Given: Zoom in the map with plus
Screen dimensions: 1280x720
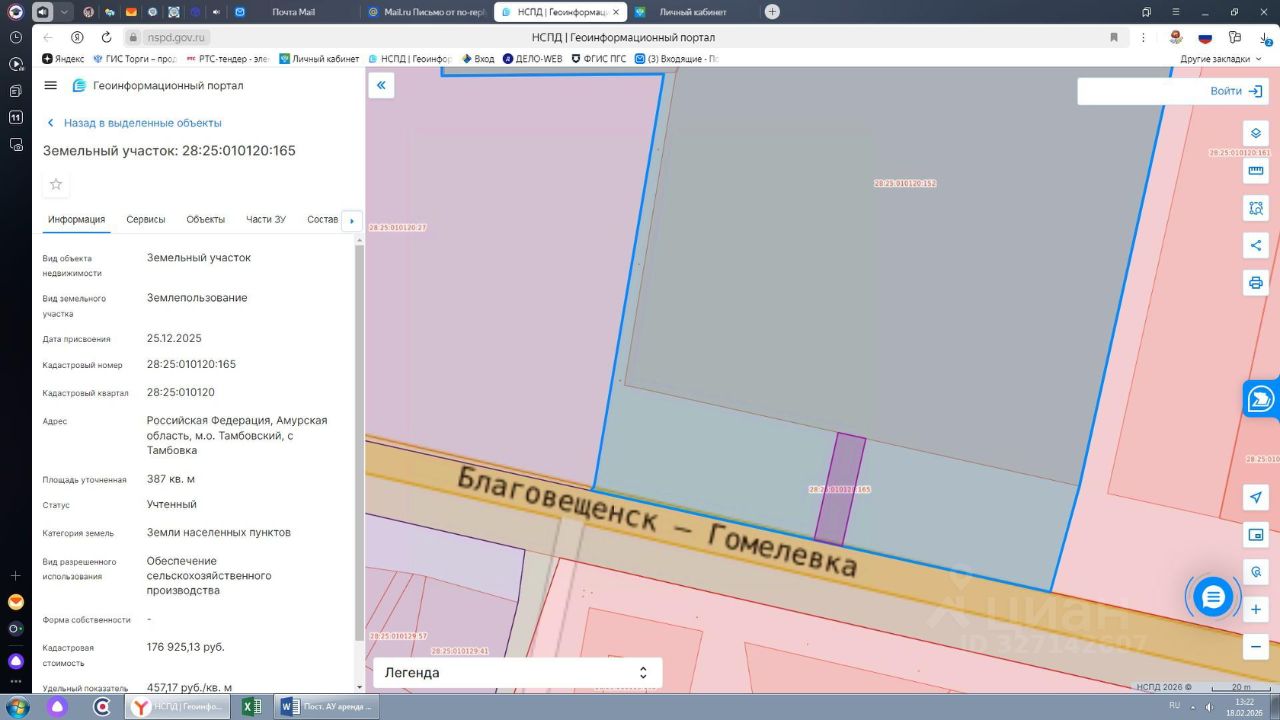Looking at the screenshot, I should (1256, 609).
